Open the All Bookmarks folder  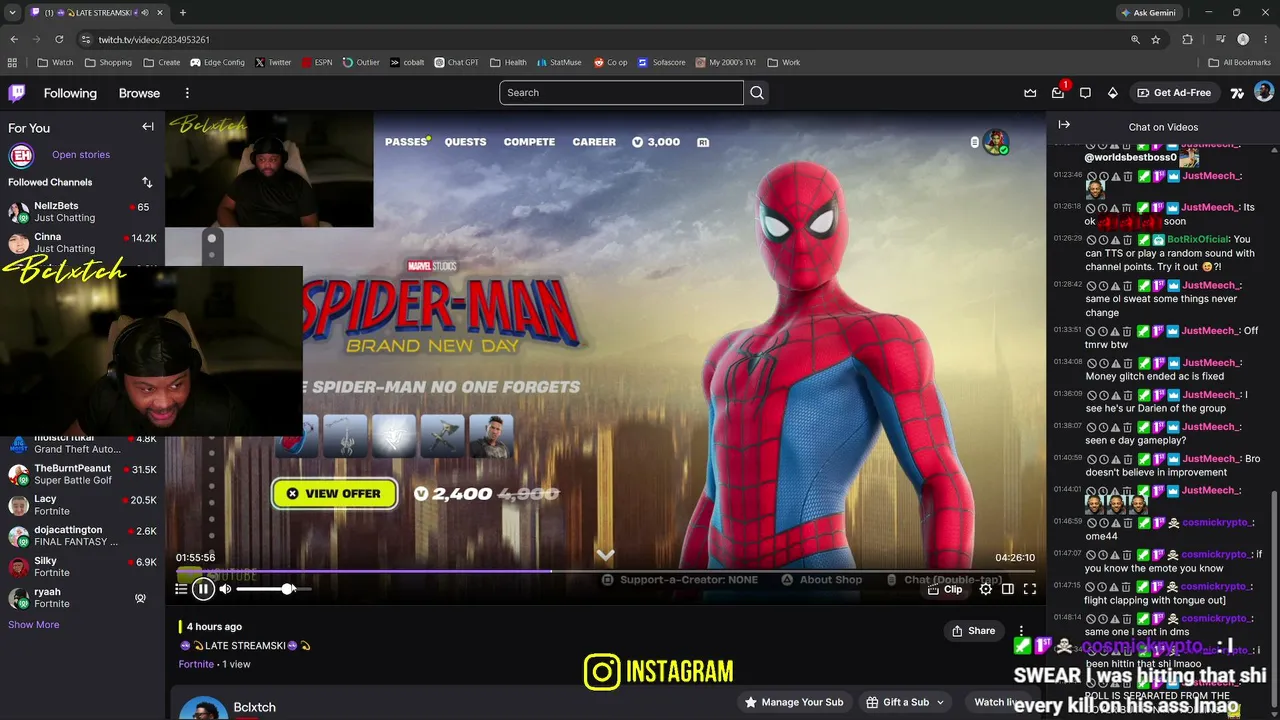1239,62
